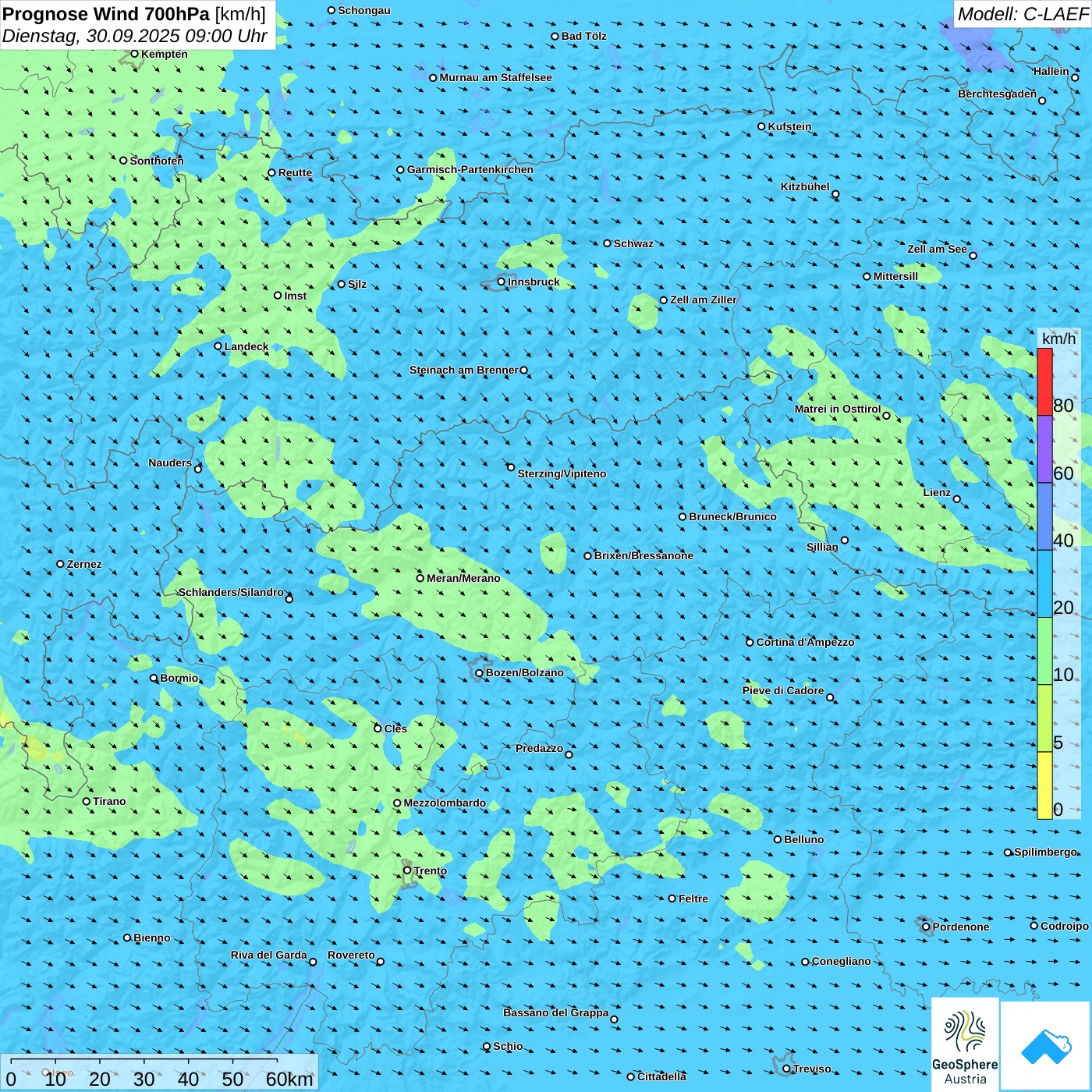Click the Pieve di Cadore label

[782, 690]
